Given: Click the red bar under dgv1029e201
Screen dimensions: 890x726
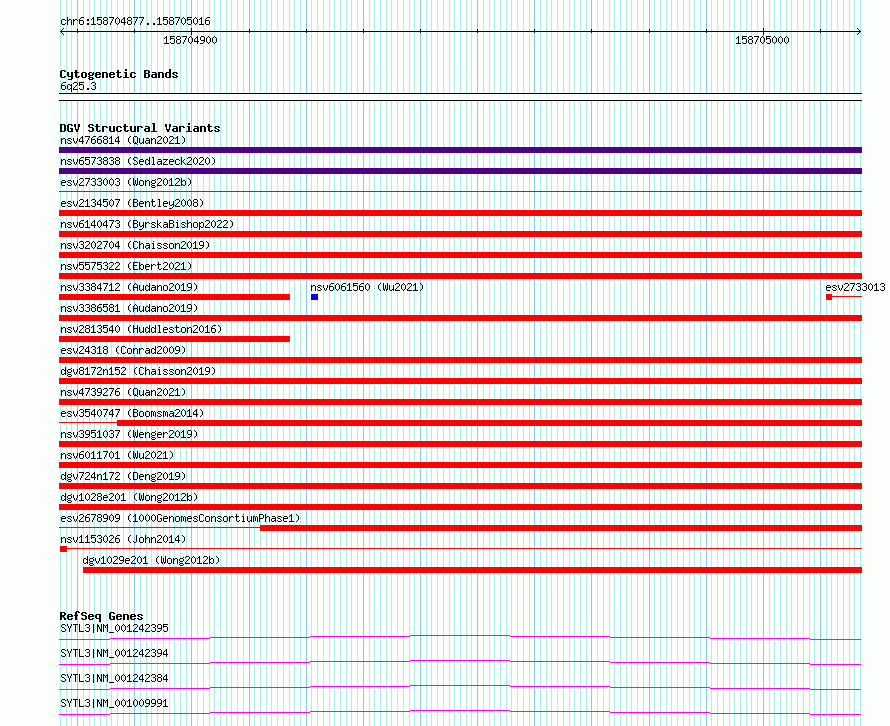Looking at the screenshot, I should tap(472, 570).
